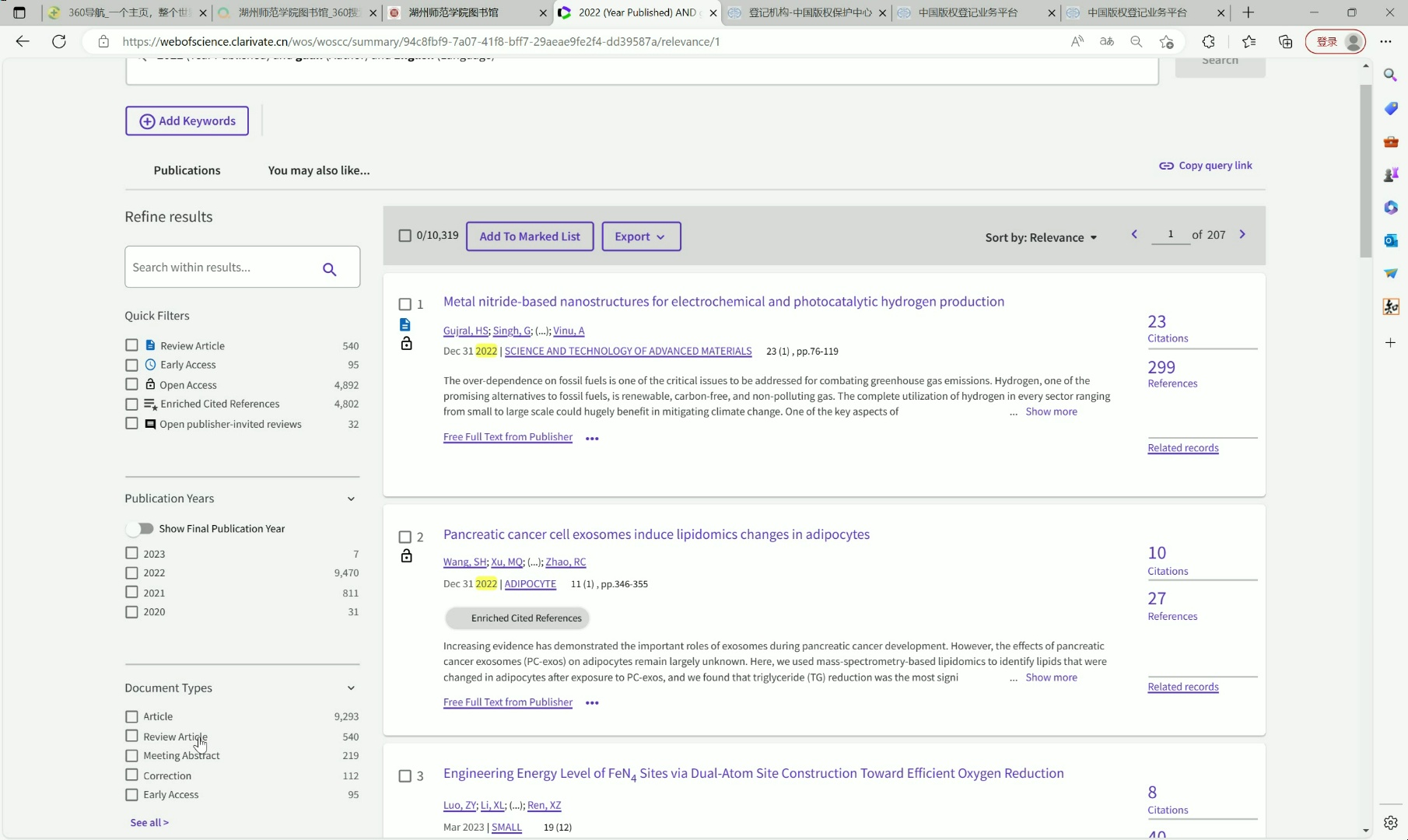Image resolution: width=1408 pixels, height=840 pixels.
Task: Open Edge sidebar Microsoft 365 icon
Action: [1391, 208]
